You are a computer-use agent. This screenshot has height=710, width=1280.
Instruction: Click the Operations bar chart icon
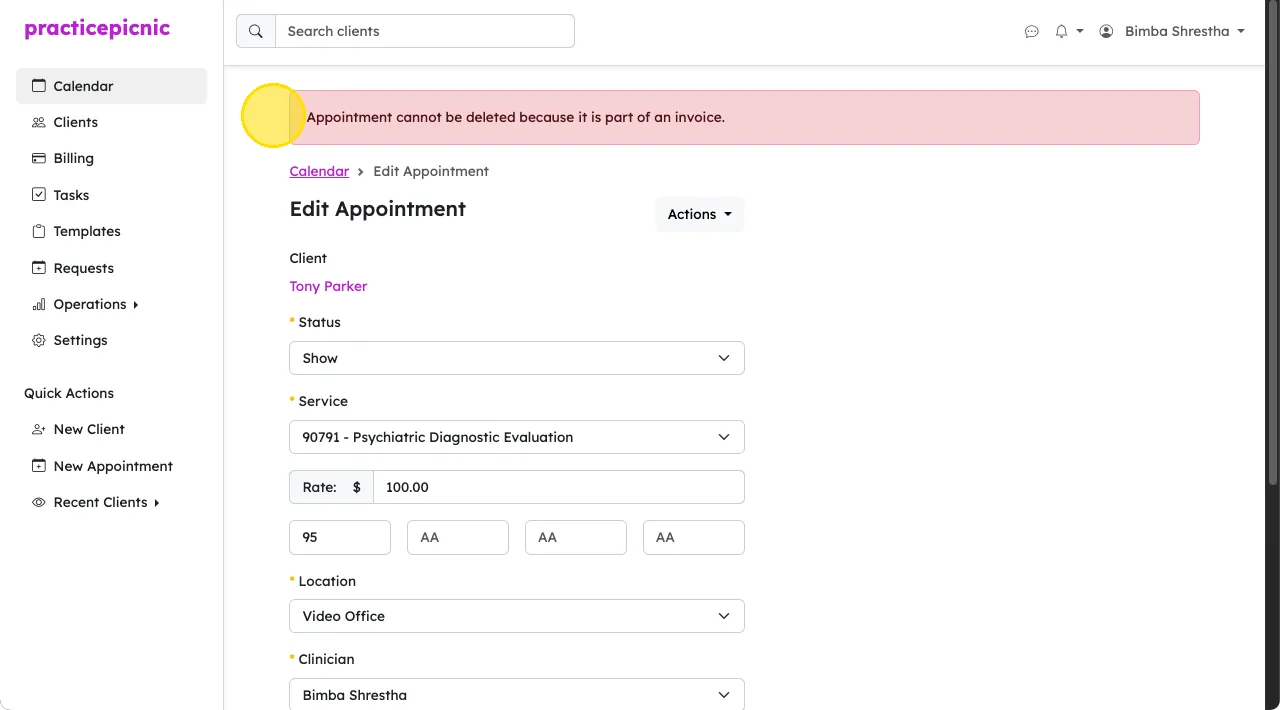(x=39, y=304)
